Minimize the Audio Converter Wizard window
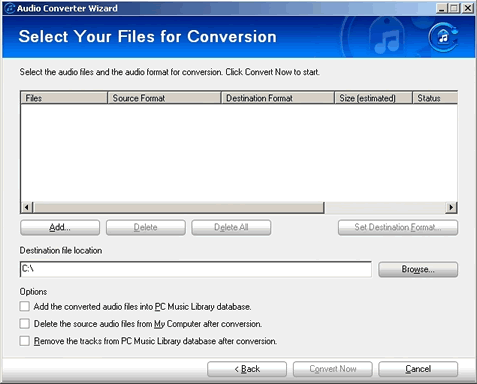Viewport: 477px width, 384px height. 442,8
